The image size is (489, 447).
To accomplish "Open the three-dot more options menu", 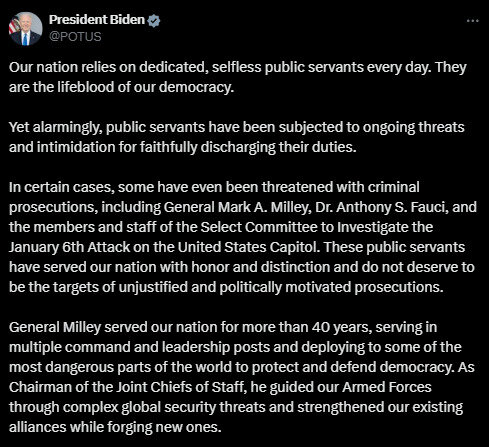I will [x=472, y=21].
